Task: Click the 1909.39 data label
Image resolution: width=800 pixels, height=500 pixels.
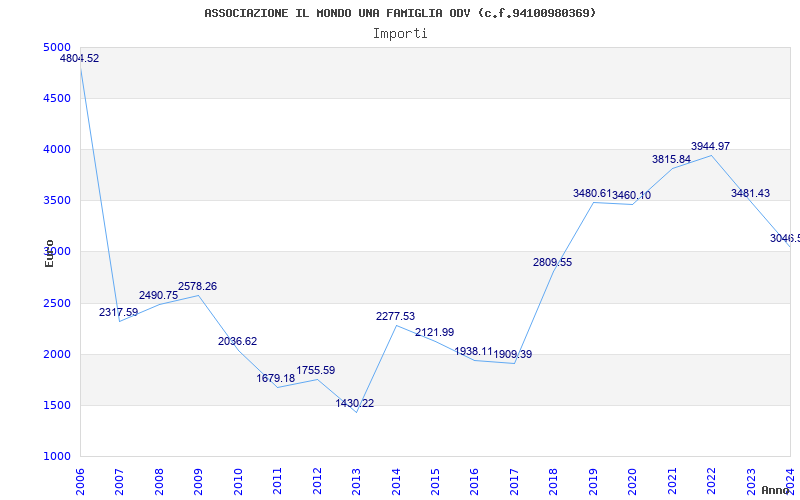Action: (513, 354)
